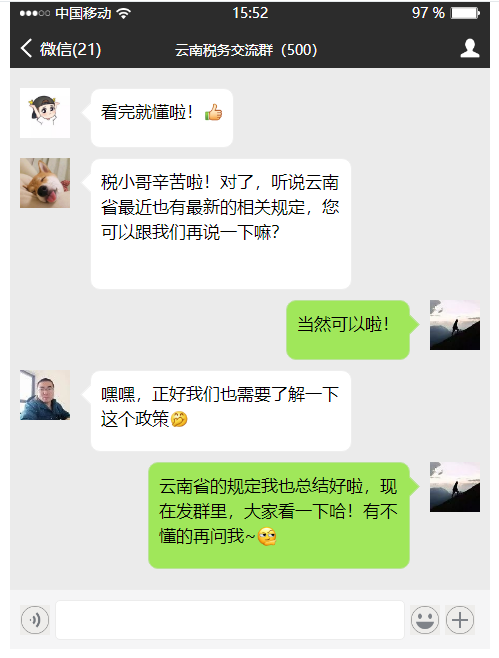
Task: Tap the voice input icon
Action: pos(35,619)
